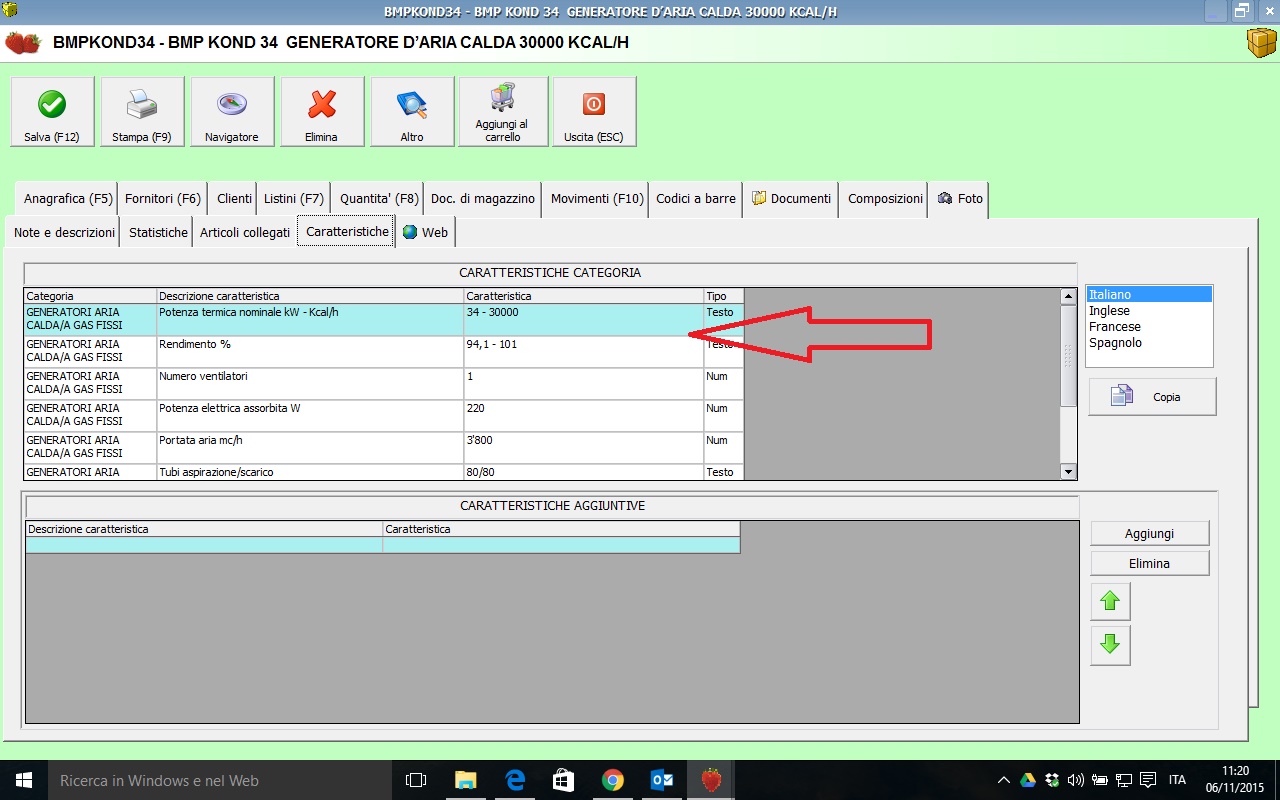
Task: Open the Google Drive tray icon
Action: (1028, 780)
